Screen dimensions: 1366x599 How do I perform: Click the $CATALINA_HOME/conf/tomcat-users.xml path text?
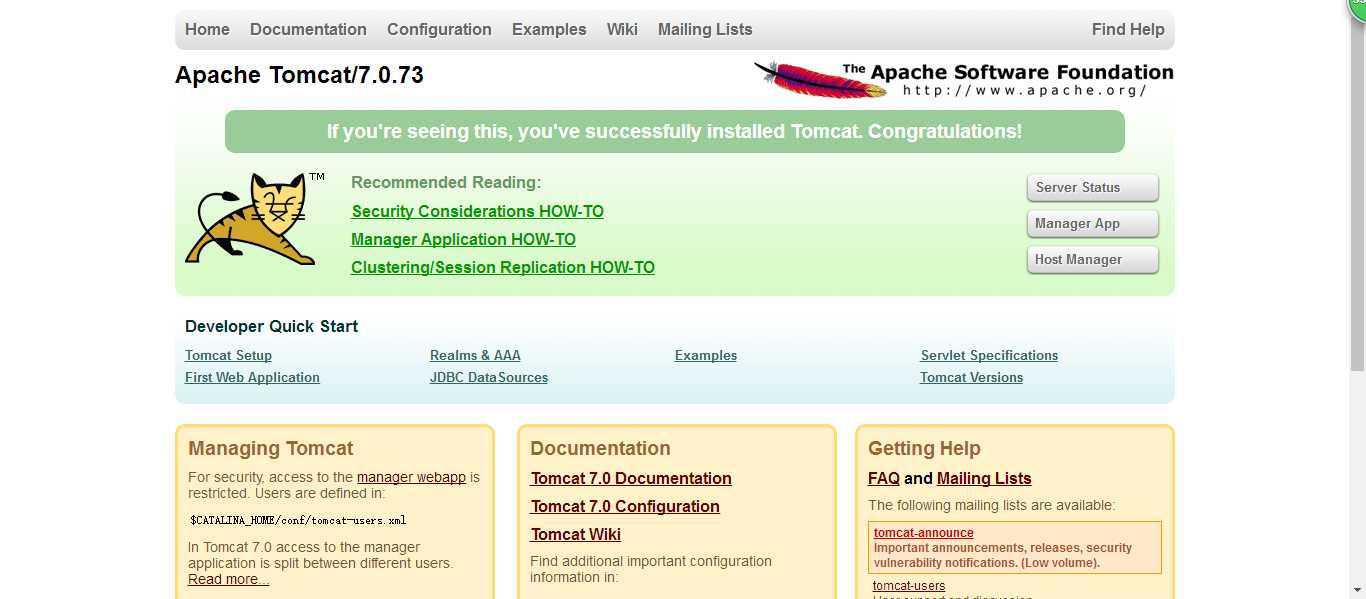click(x=298, y=520)
